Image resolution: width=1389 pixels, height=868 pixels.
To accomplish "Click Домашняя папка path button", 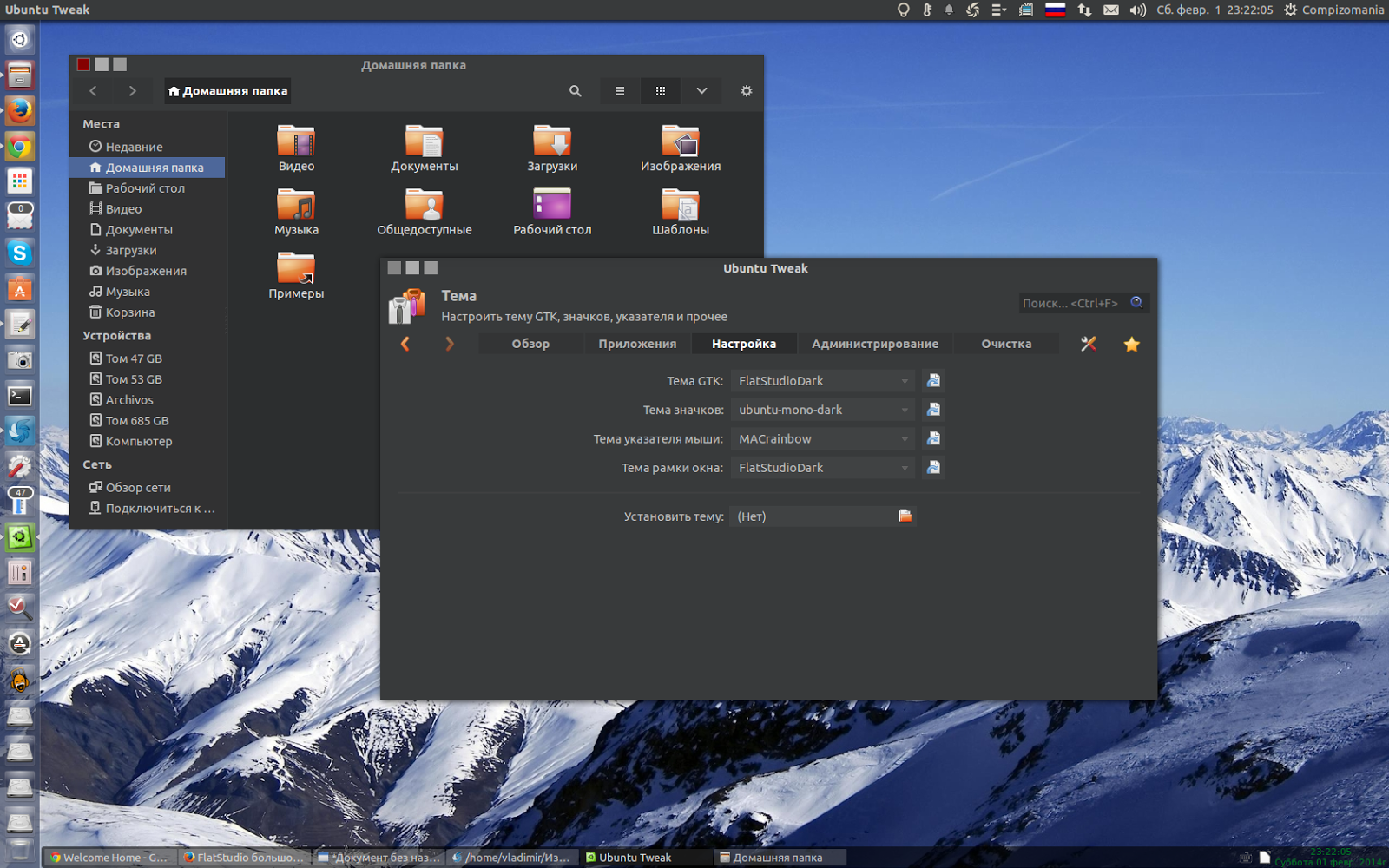I will (227, 91).
